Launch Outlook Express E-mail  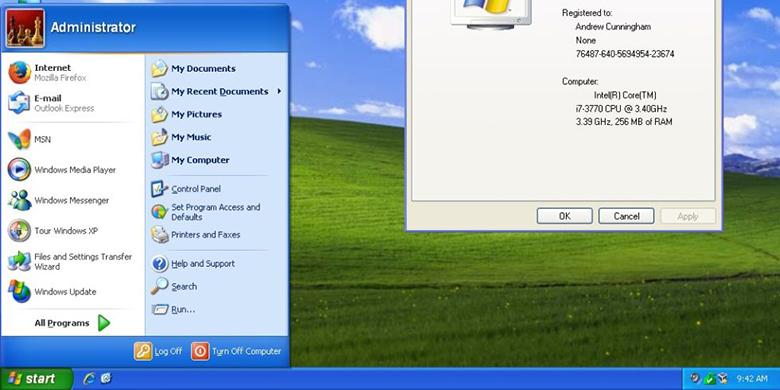point(73,103)
